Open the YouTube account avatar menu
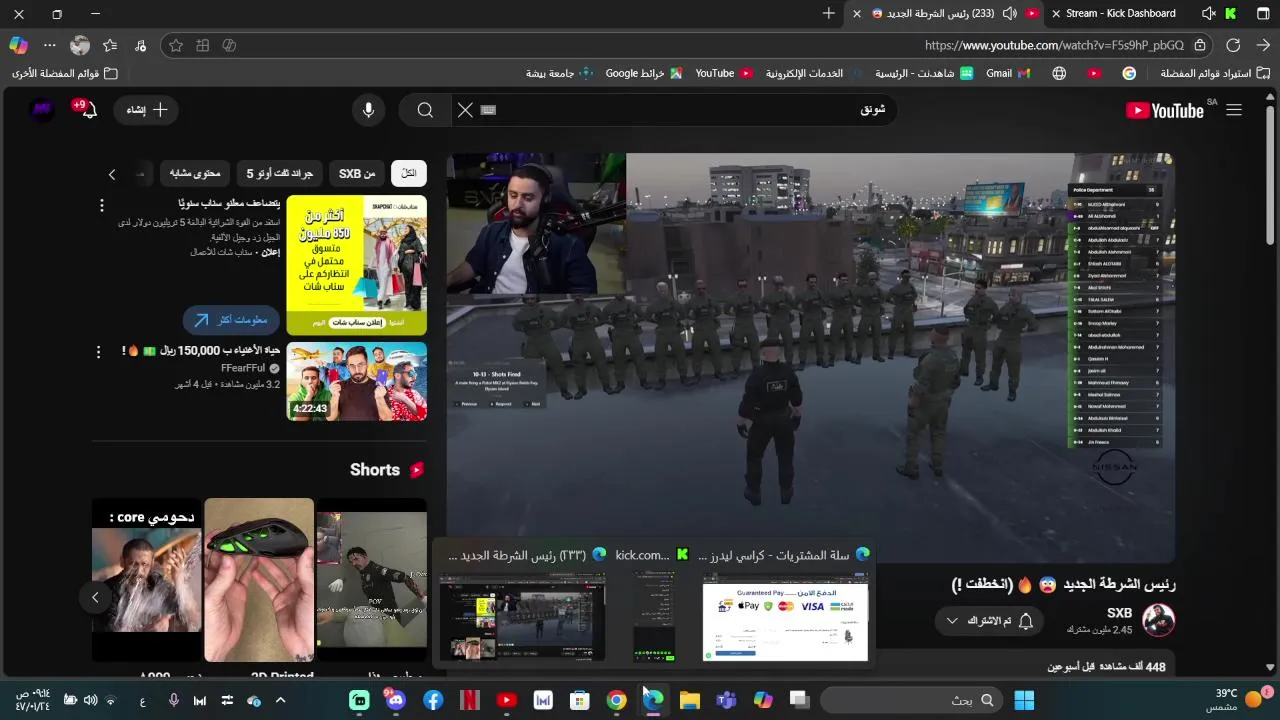The image size is (1280, 720). tap(42, 110)
